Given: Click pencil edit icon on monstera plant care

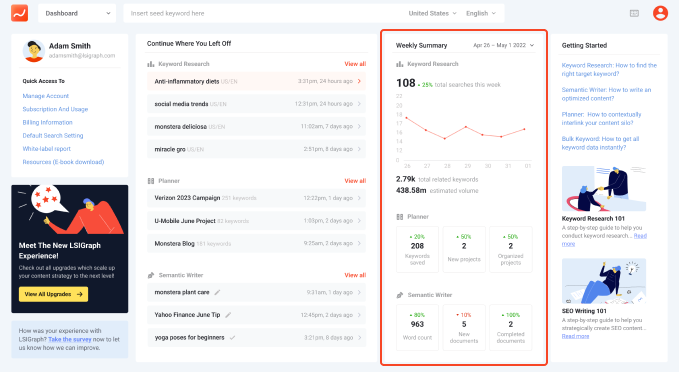Looking at the screenshot, I should coord(217,292).
